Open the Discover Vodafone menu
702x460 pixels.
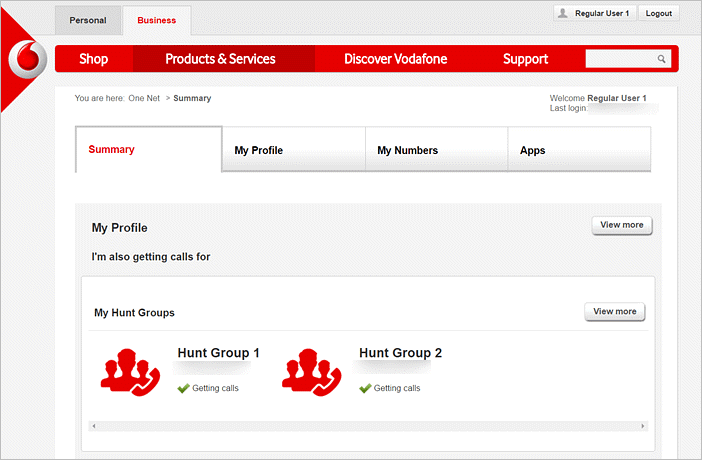click(395, 59)
